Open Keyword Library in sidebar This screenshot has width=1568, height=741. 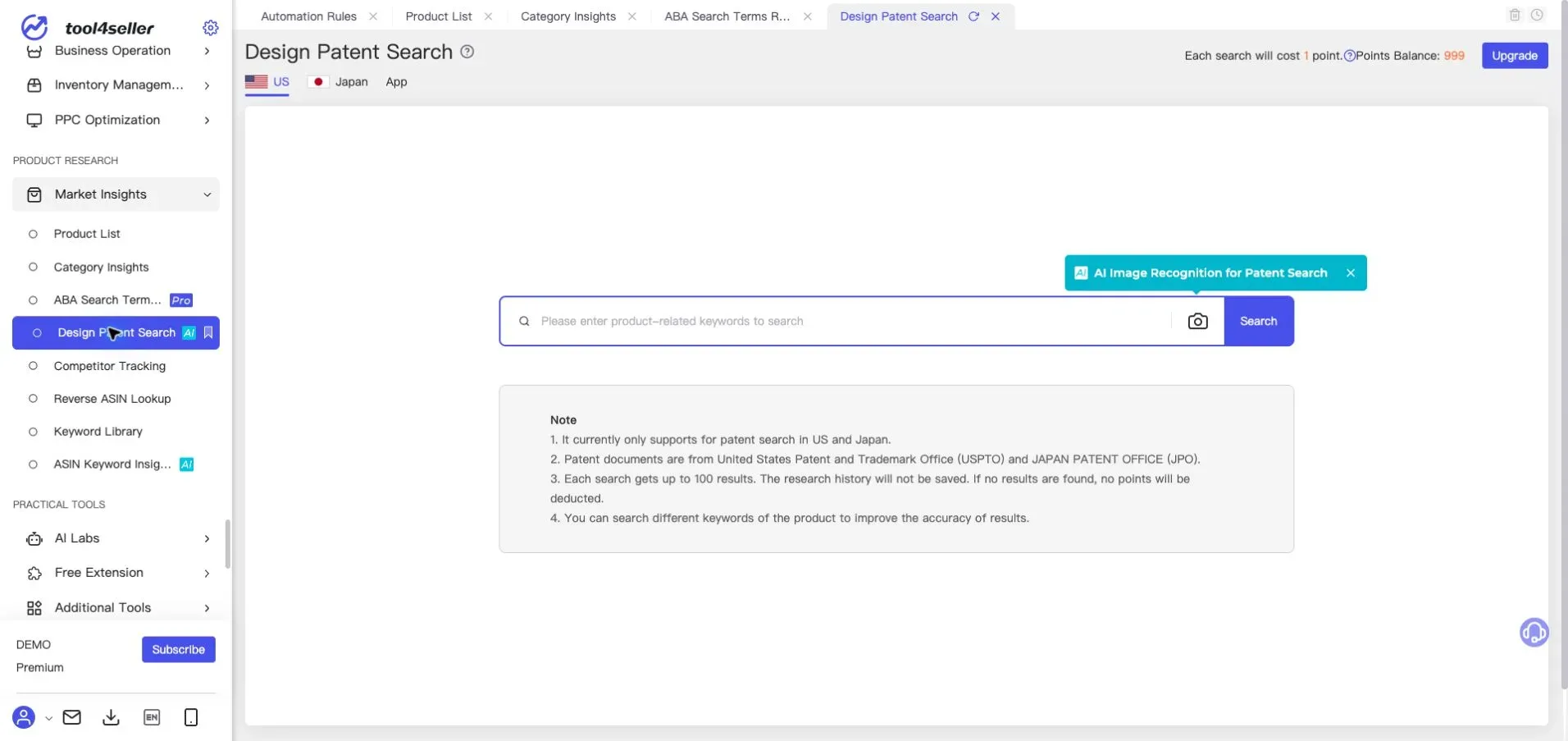[98, 432]
